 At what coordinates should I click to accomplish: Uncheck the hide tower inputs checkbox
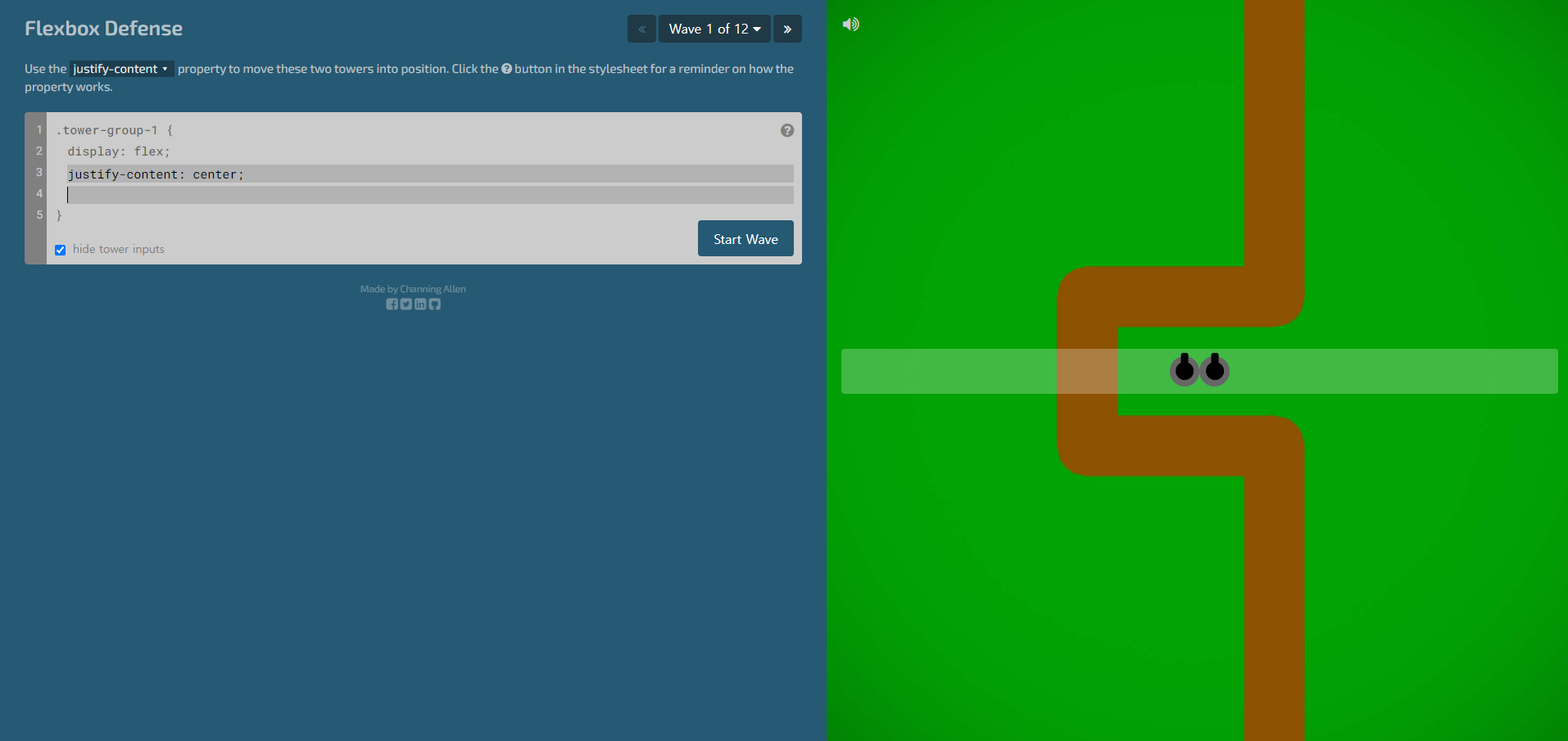[61, 250]
